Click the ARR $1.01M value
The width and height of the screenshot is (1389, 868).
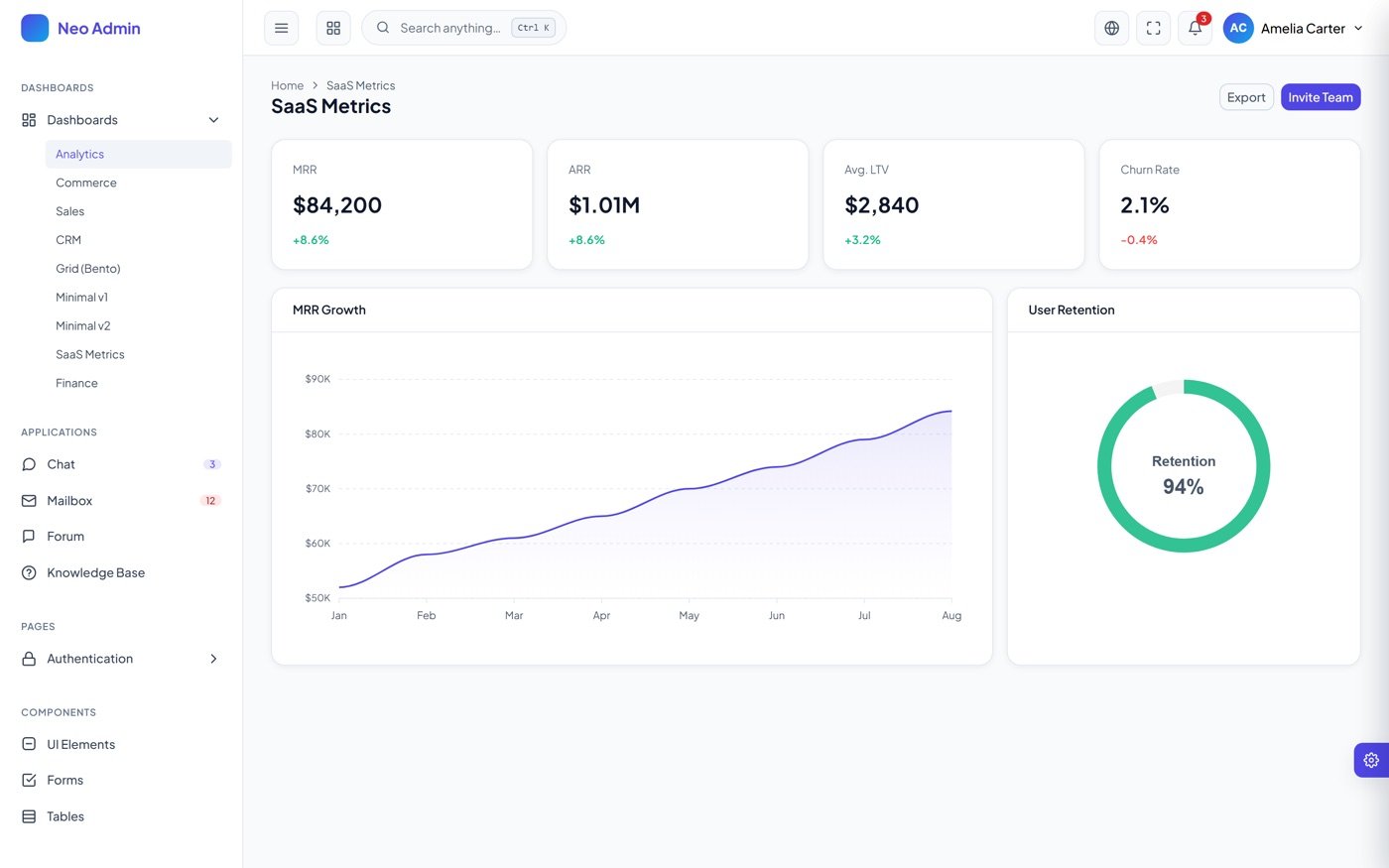click(604, 205)
